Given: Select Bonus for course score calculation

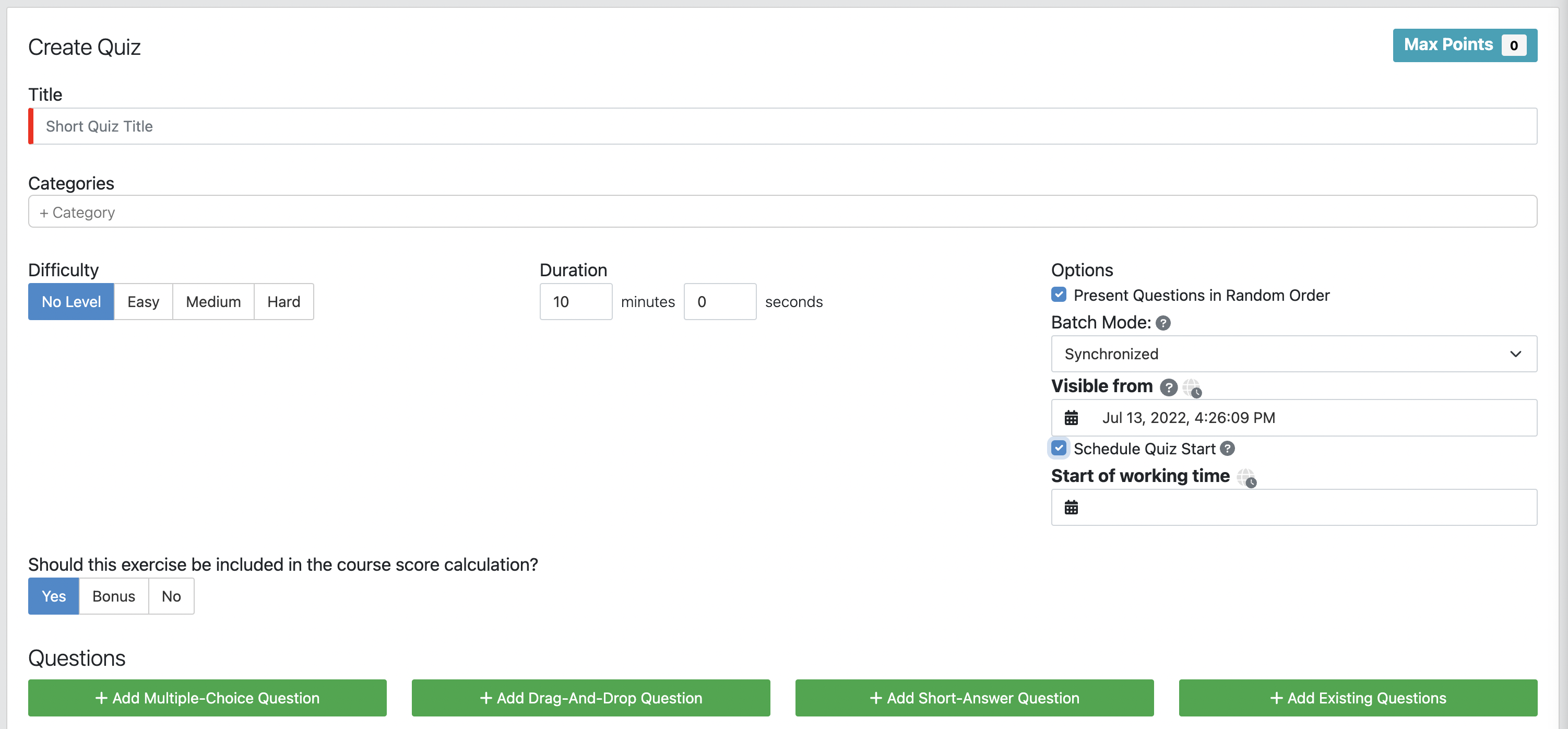Looking at the screenshot, I should [x=113, y=596].
